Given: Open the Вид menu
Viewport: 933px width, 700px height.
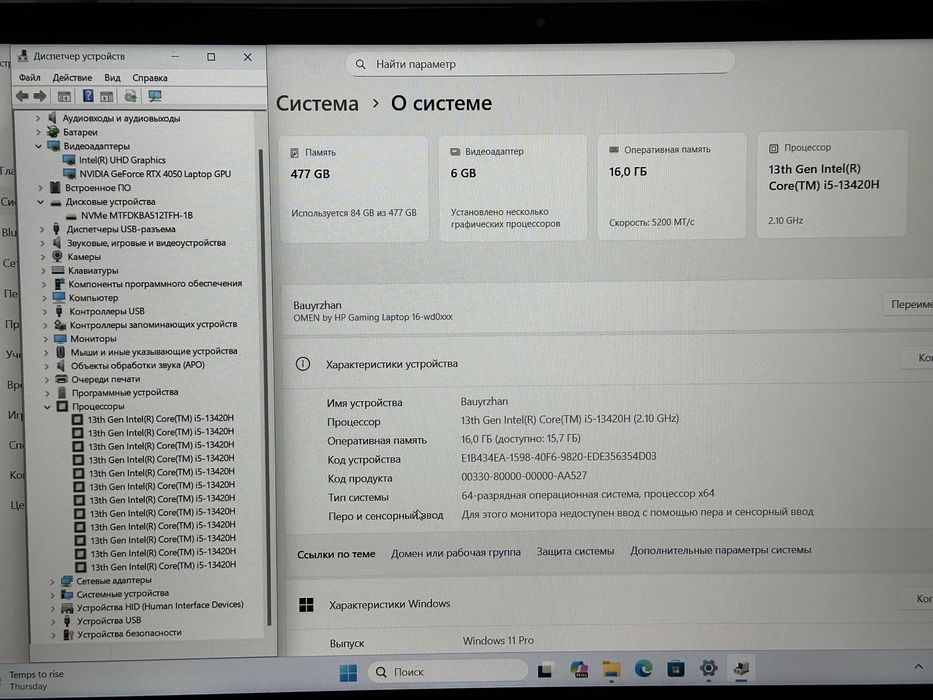Looking at the screenshot, I should point(112,77).
